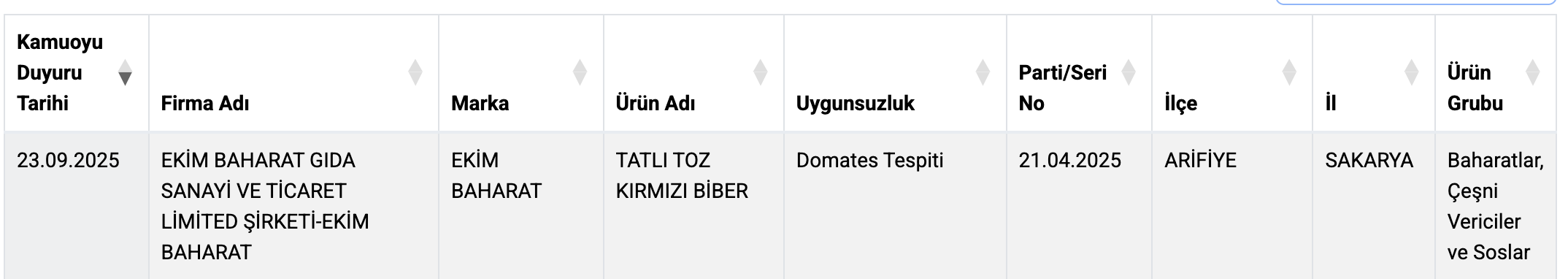Screen dimensions: 1568x279
Task: Select the Kamuoyu Duyuru Tarihi header
Action: coord(60,72)
